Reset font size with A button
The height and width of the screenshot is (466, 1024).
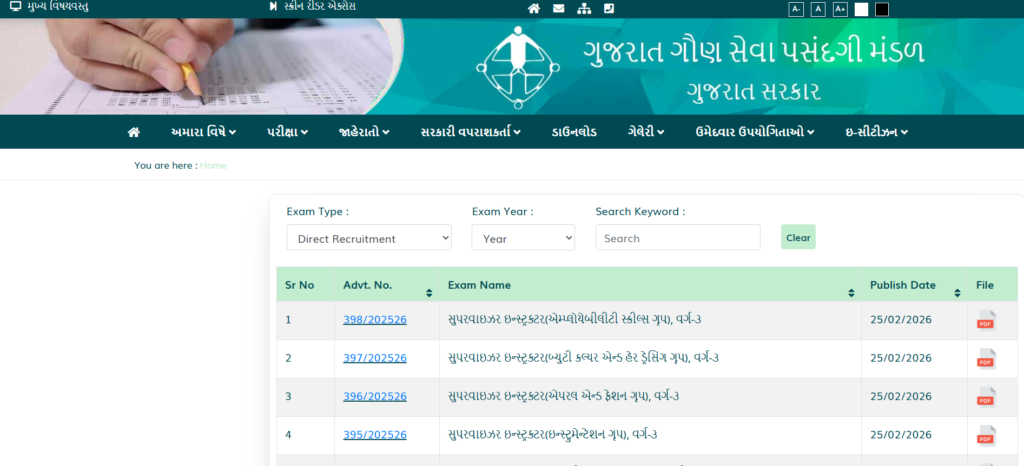818,9
